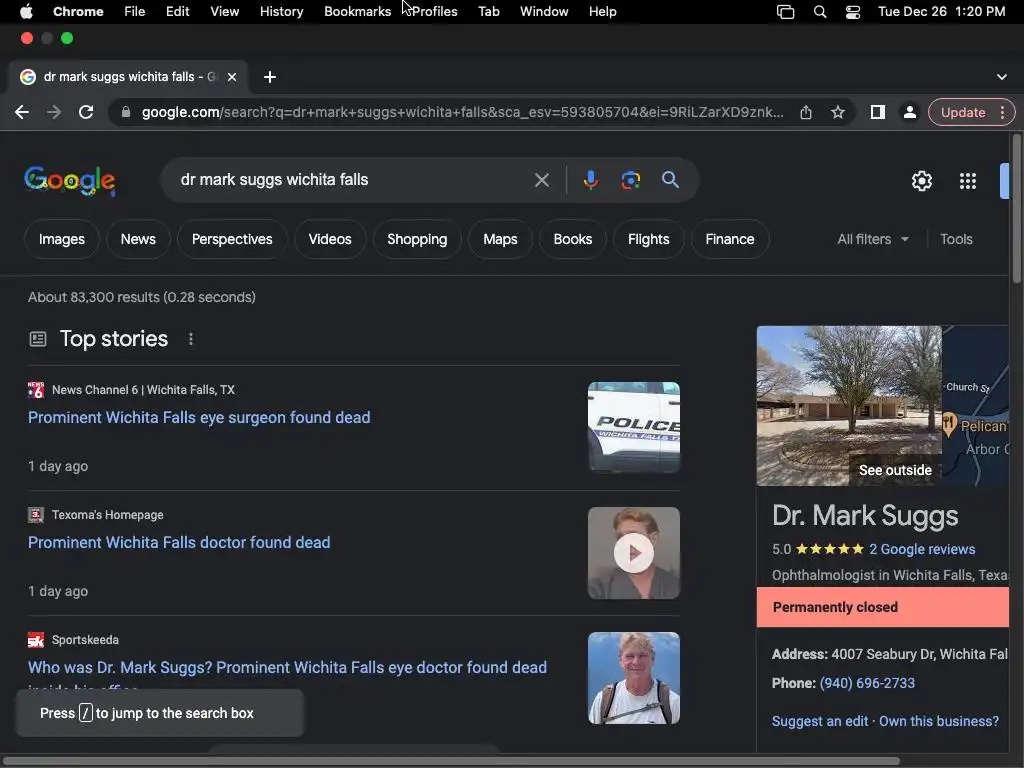Image resolution: width=1024 pixels, height=768 pixels.
Task: Open the View menu
Action: coord(224,12)
